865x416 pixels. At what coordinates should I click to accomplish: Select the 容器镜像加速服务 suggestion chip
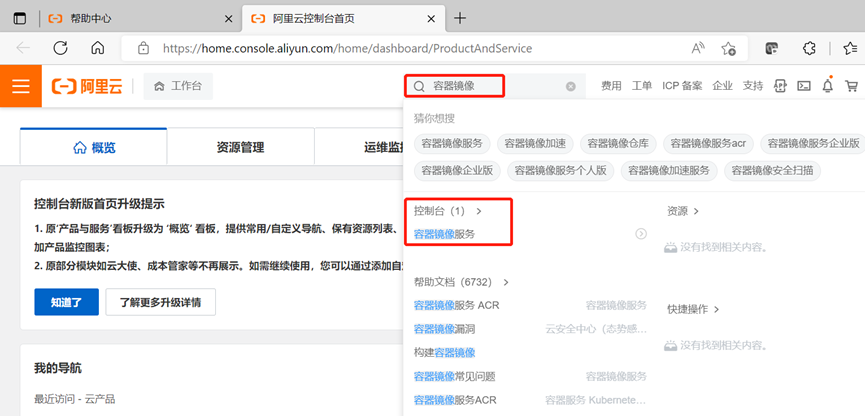(669, 170)
